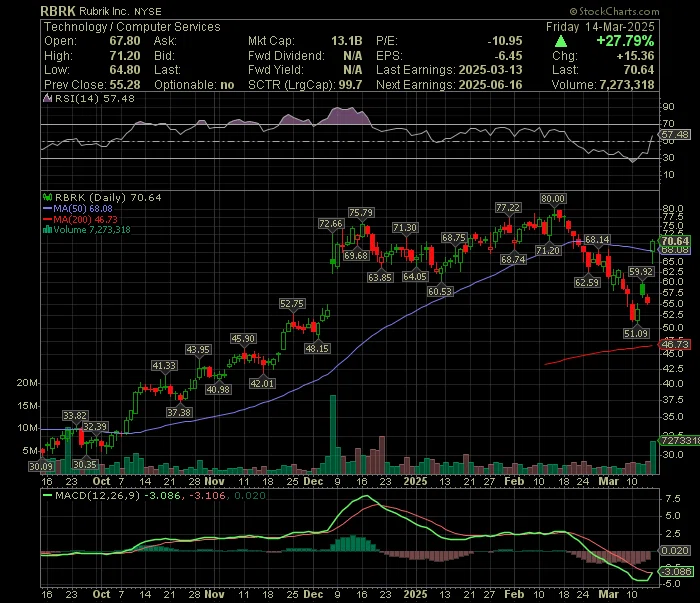The height and width of the screenshot is (603, 700).
Task: Click the P/E value -10.95
Action: coord(505,41)
